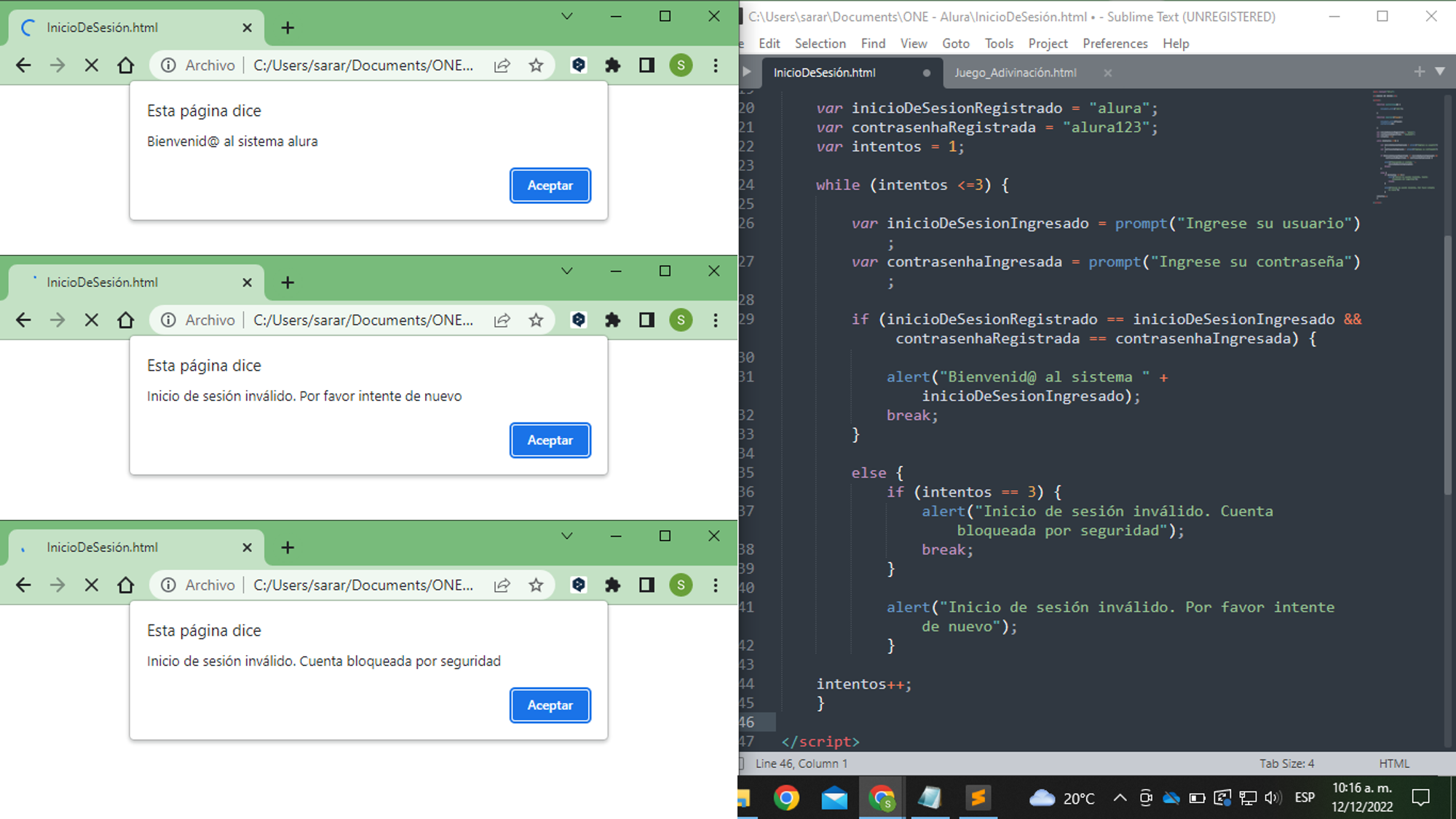Go back in the middle Chrome window
The width and height of the screenshot is (1456, 819).
(23, 320)
